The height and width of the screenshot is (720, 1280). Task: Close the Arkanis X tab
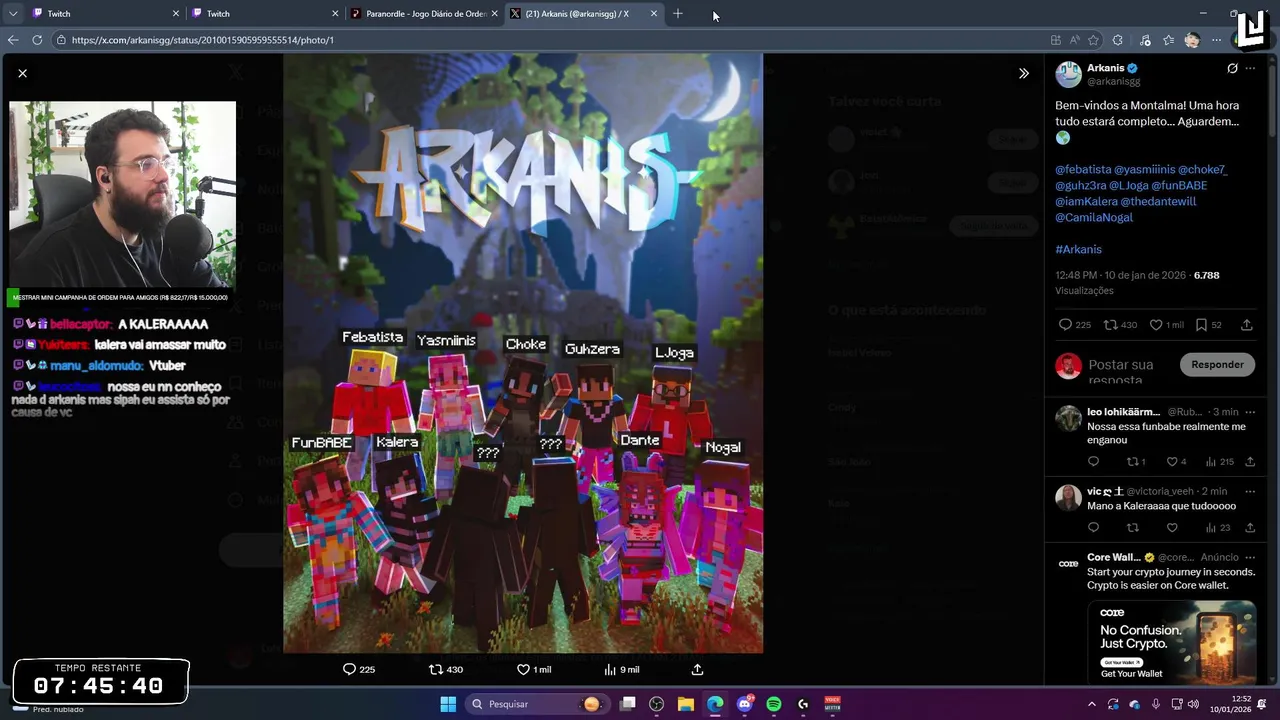tap(654, 14)
